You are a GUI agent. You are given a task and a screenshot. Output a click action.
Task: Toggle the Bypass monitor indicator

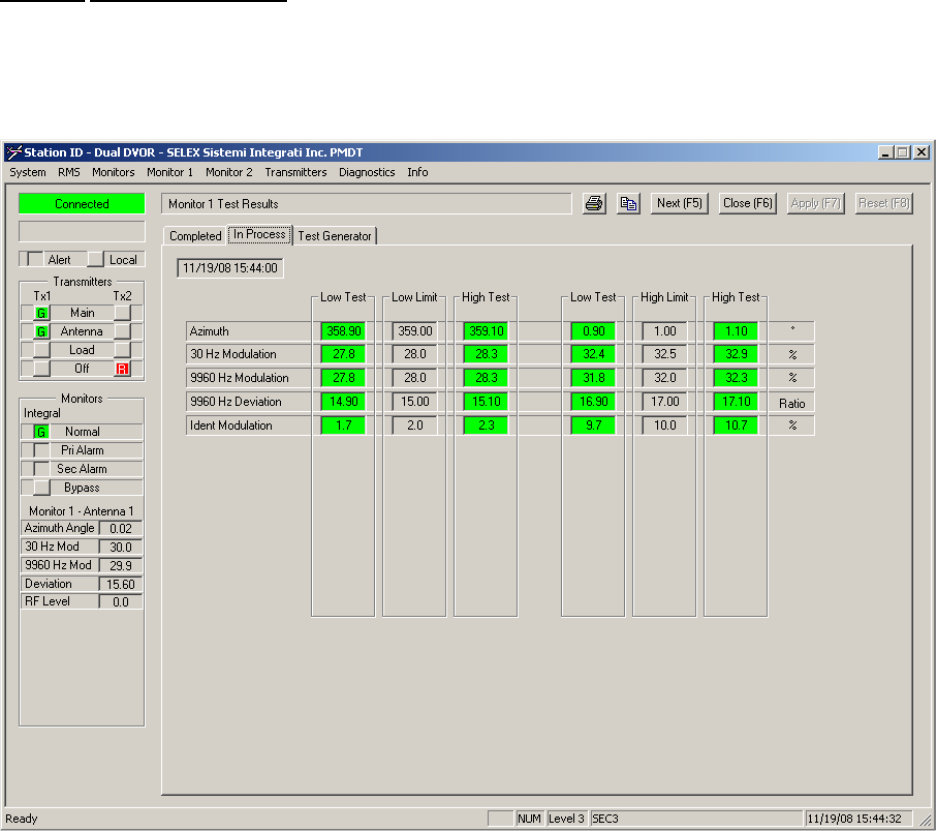(42, 488)
